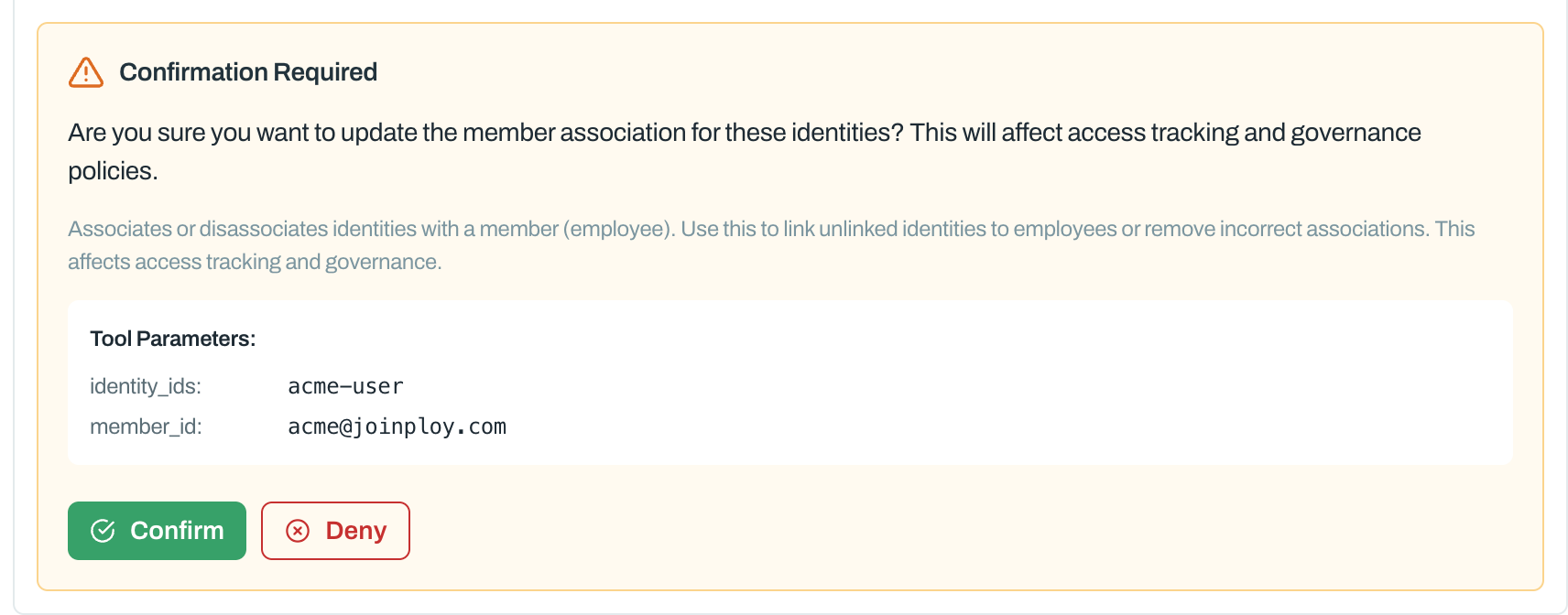The height and width of the screenshot is (615, 1568).
Task: Click the x-circle icon in Deny
Action: tap(298, 531)
